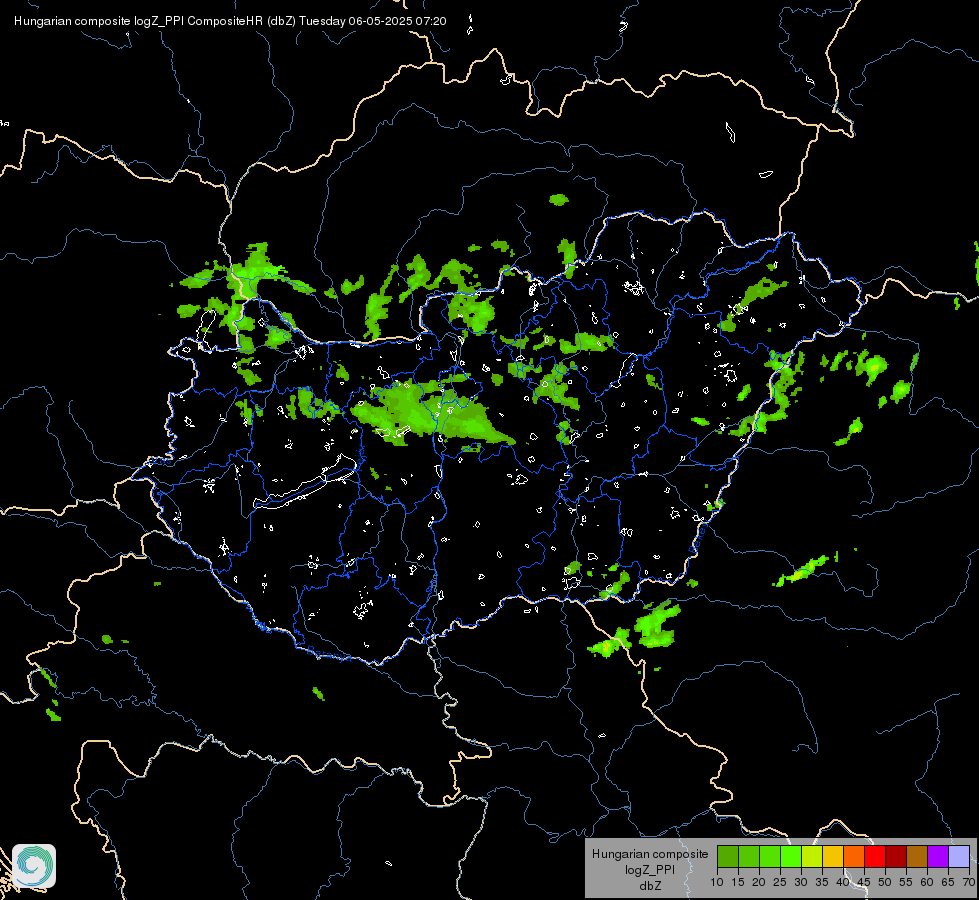The width and height of the screenshot is (979, 900).
Task: Select the lavender 65-70 dbZ swatch
Action: coord(959,856)
